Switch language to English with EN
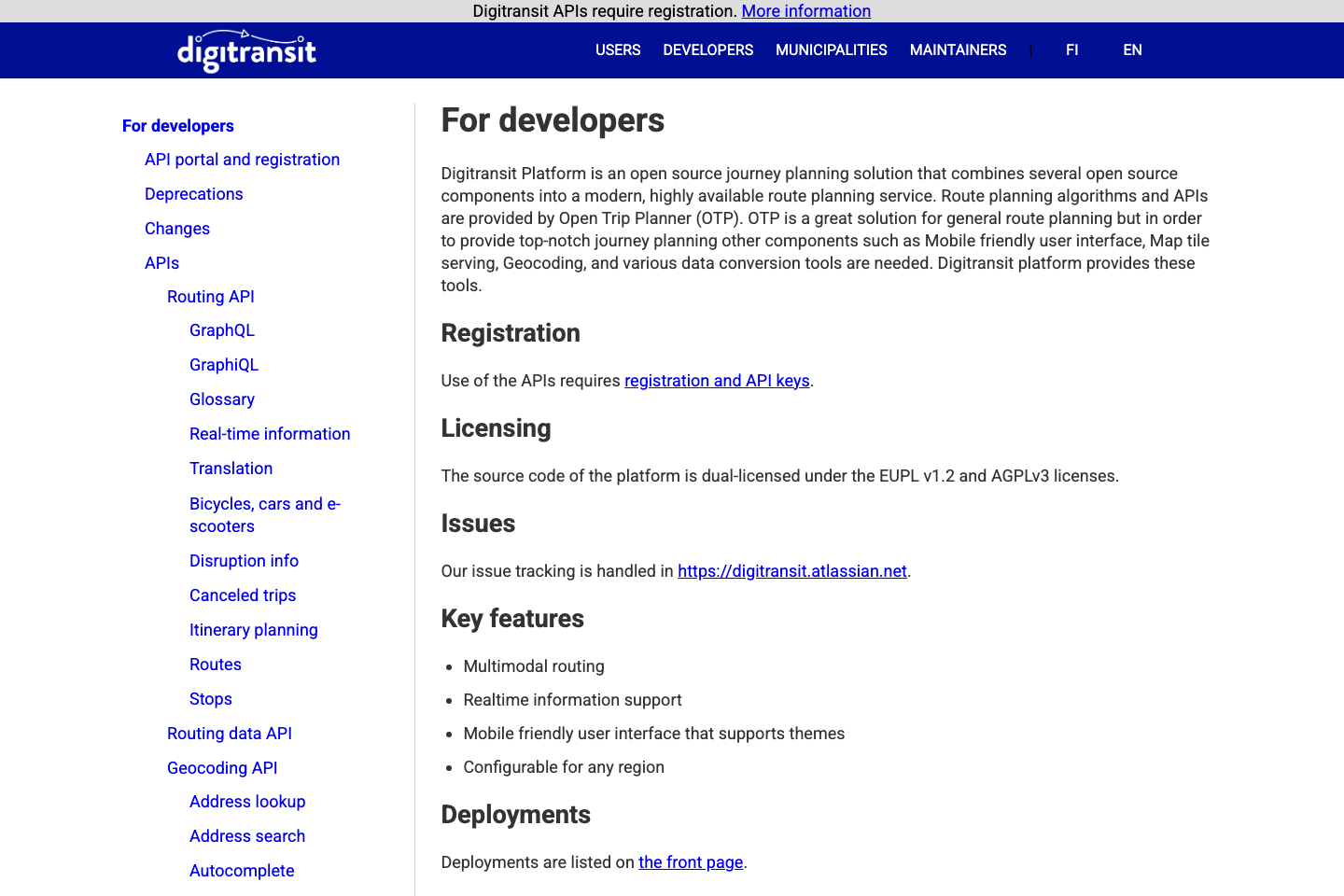The width and height of the screenshot is (1344, 896). pos(1132,49)
